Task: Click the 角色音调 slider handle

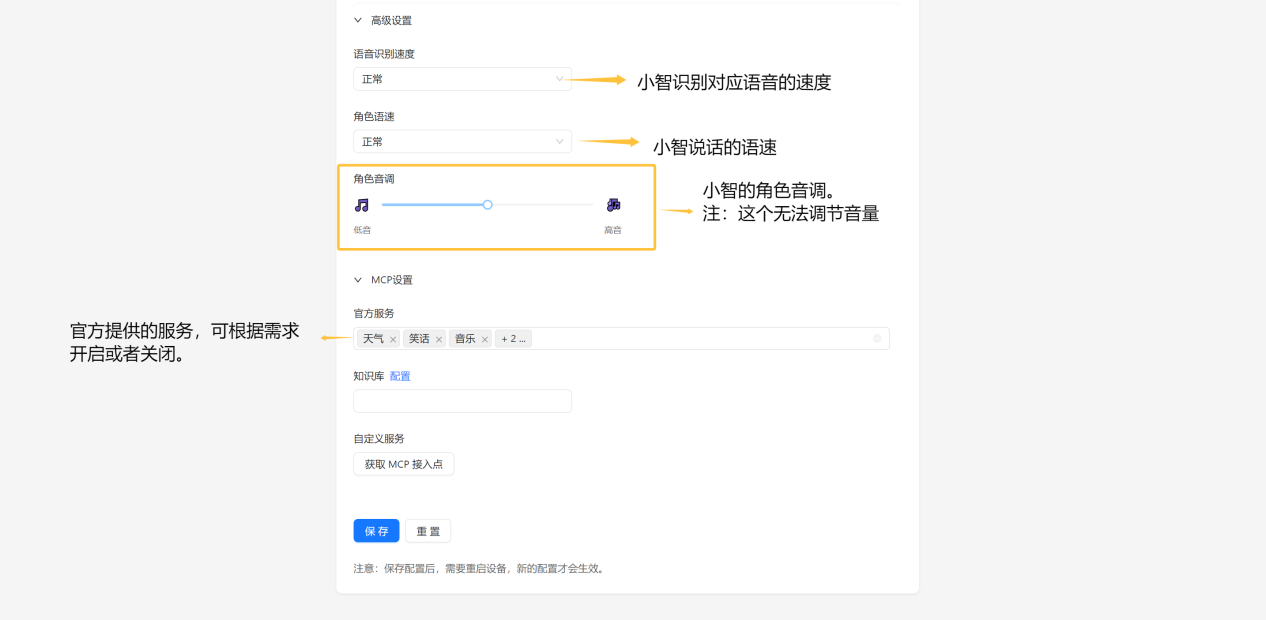Action: (487, 204)
